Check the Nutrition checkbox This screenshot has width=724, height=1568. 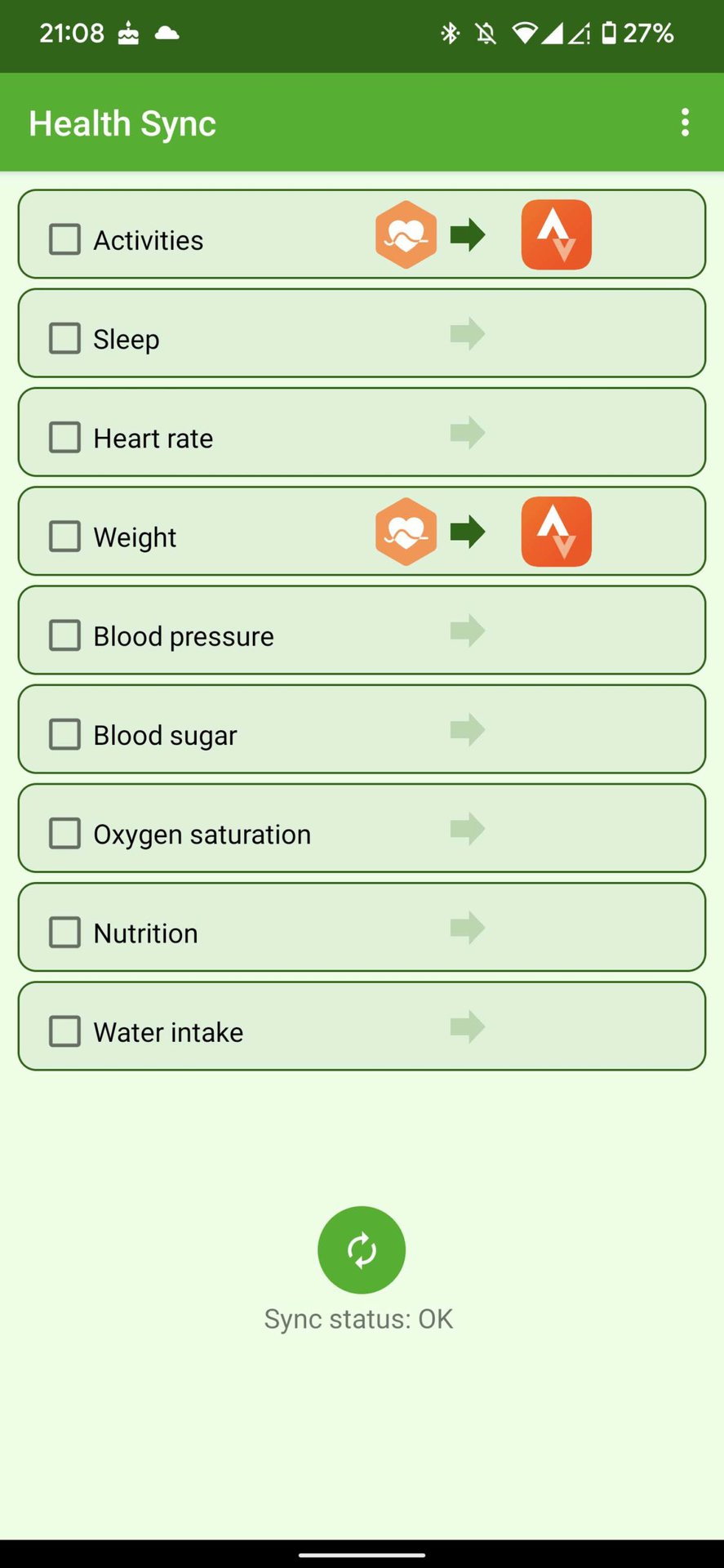[x=65, y=933]
